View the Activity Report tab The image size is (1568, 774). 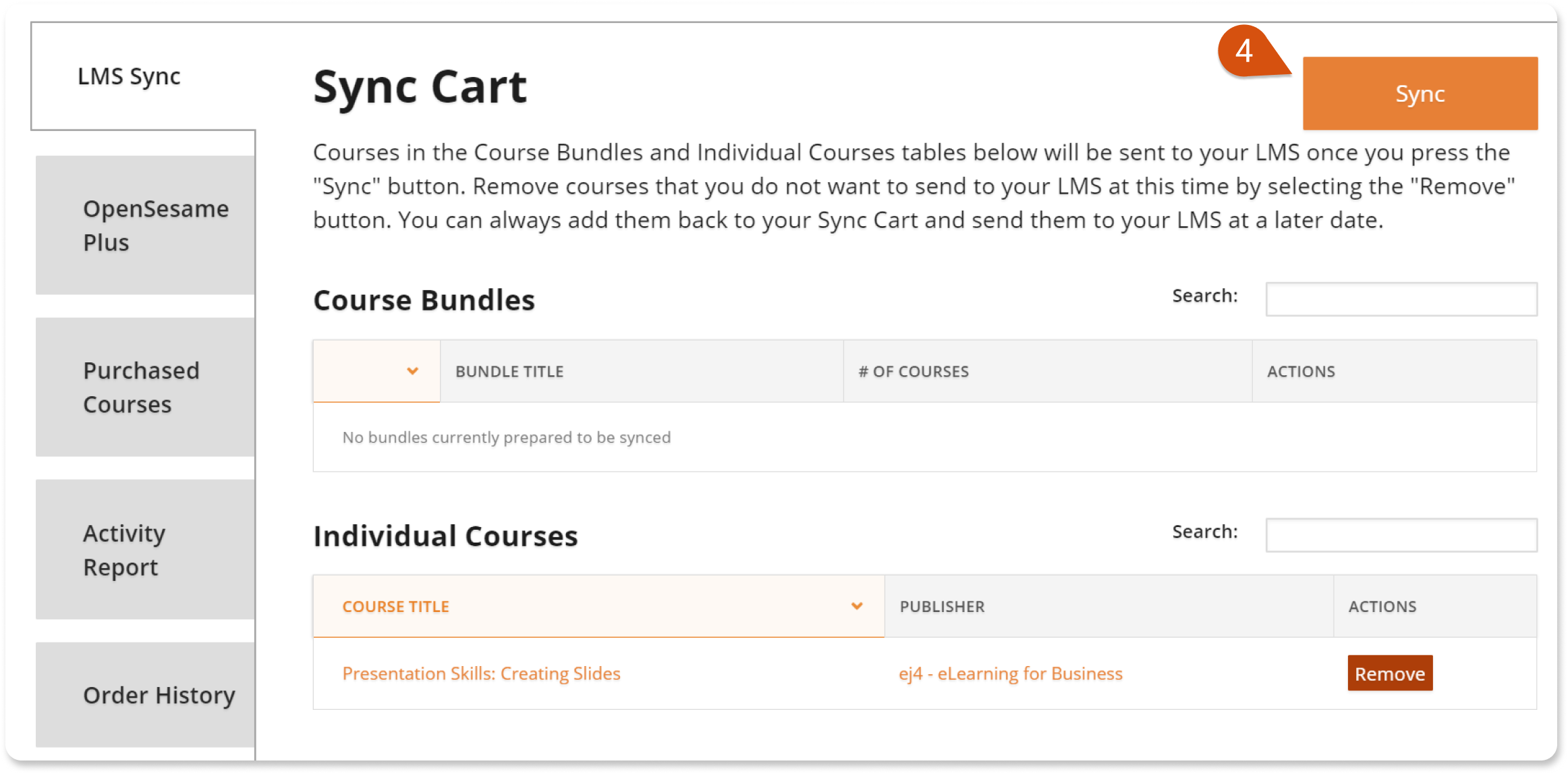(x=145, y=549)
